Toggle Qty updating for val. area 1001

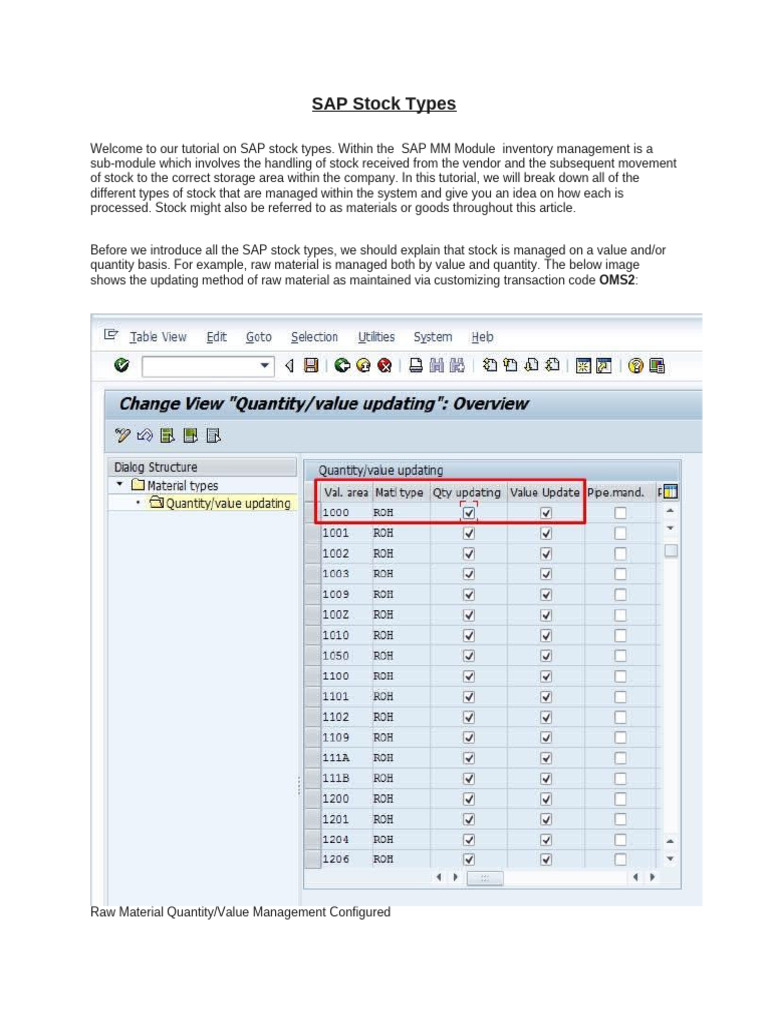468,533
